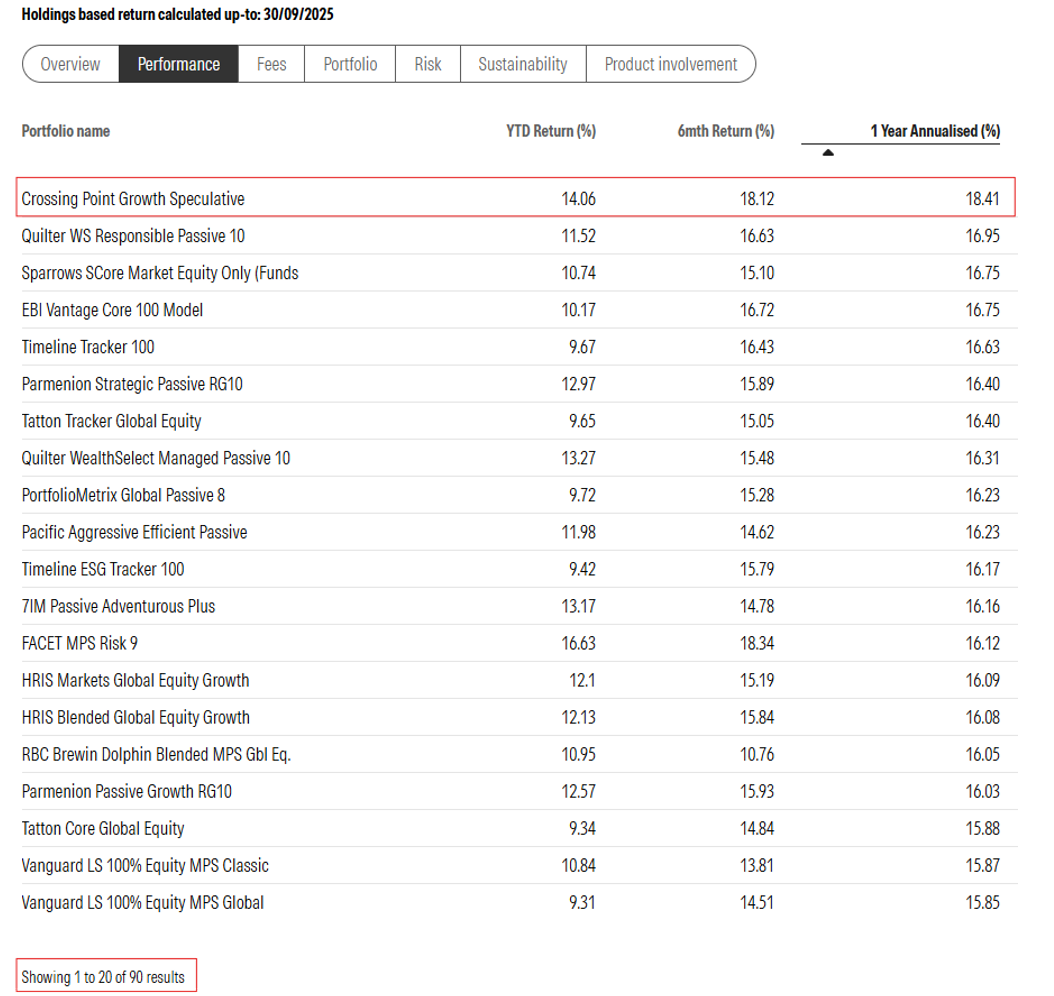Click 1 year value 16.63
Viewport: 1054px width, 996px height.
pyautogui.click(x=983, y=347)
